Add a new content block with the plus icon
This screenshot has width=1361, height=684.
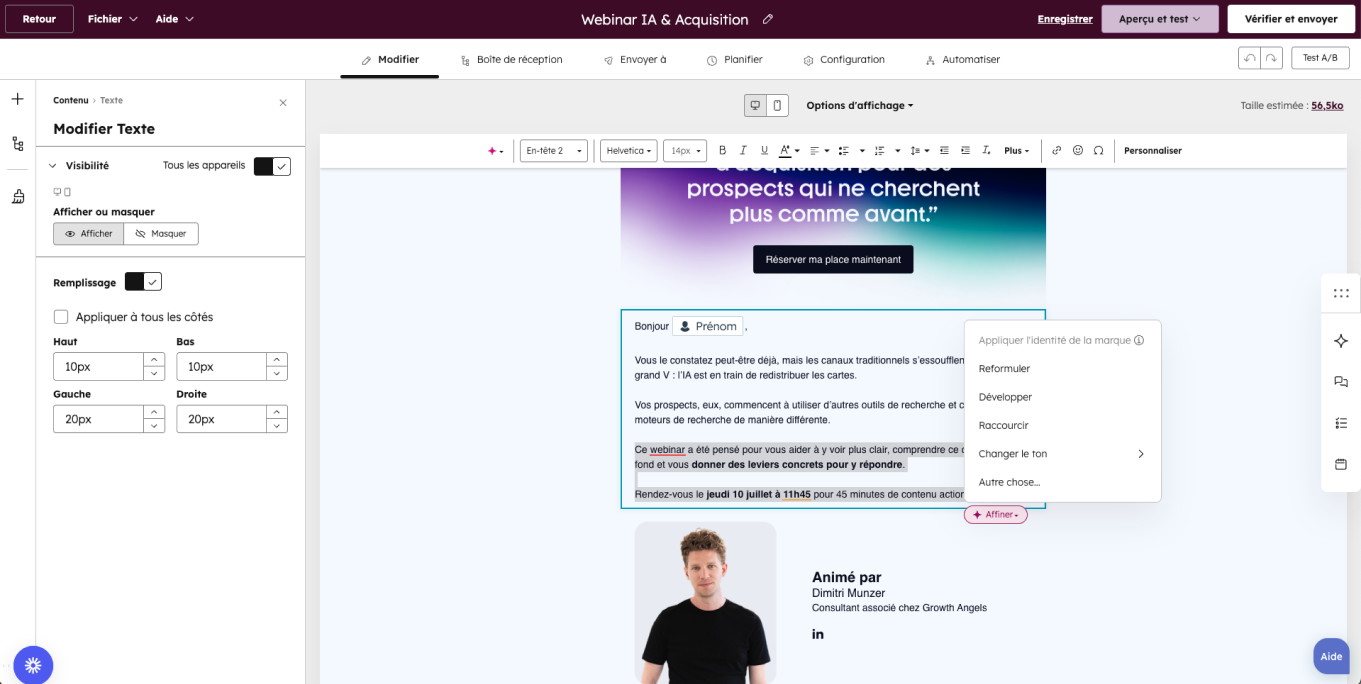click(16, 99)
